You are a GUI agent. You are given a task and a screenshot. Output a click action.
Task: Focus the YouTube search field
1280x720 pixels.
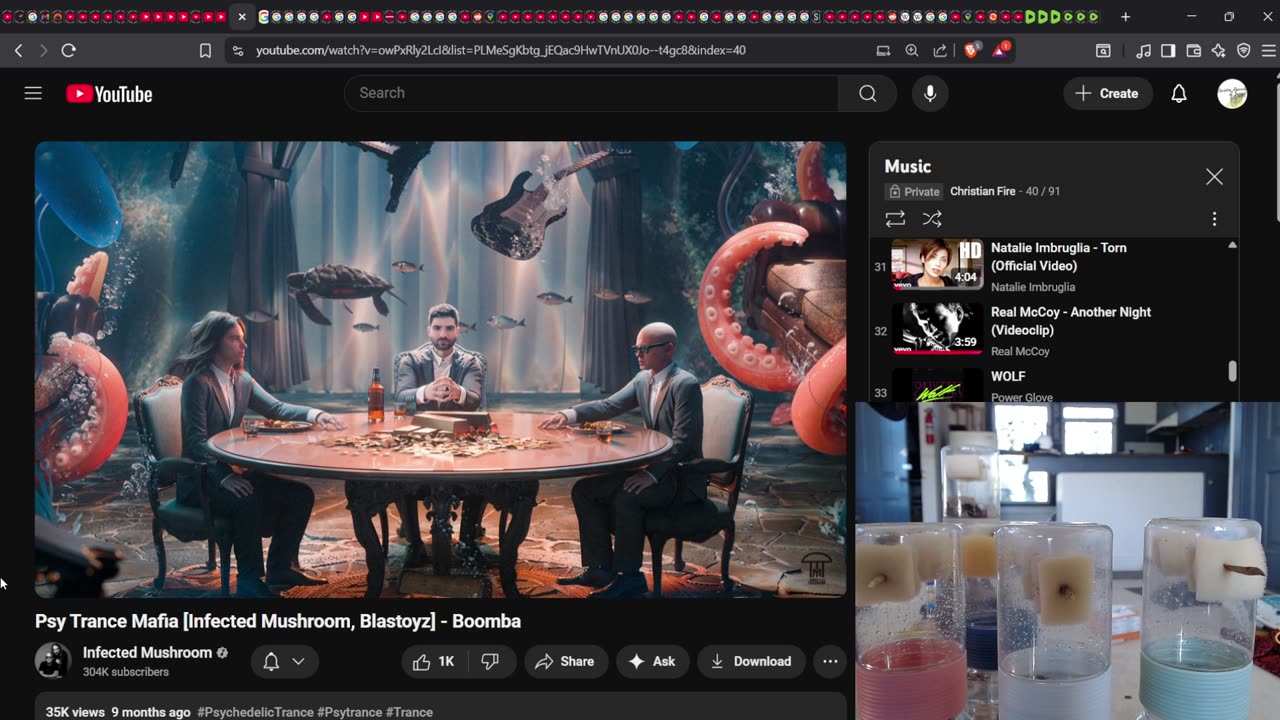[591, 93]
